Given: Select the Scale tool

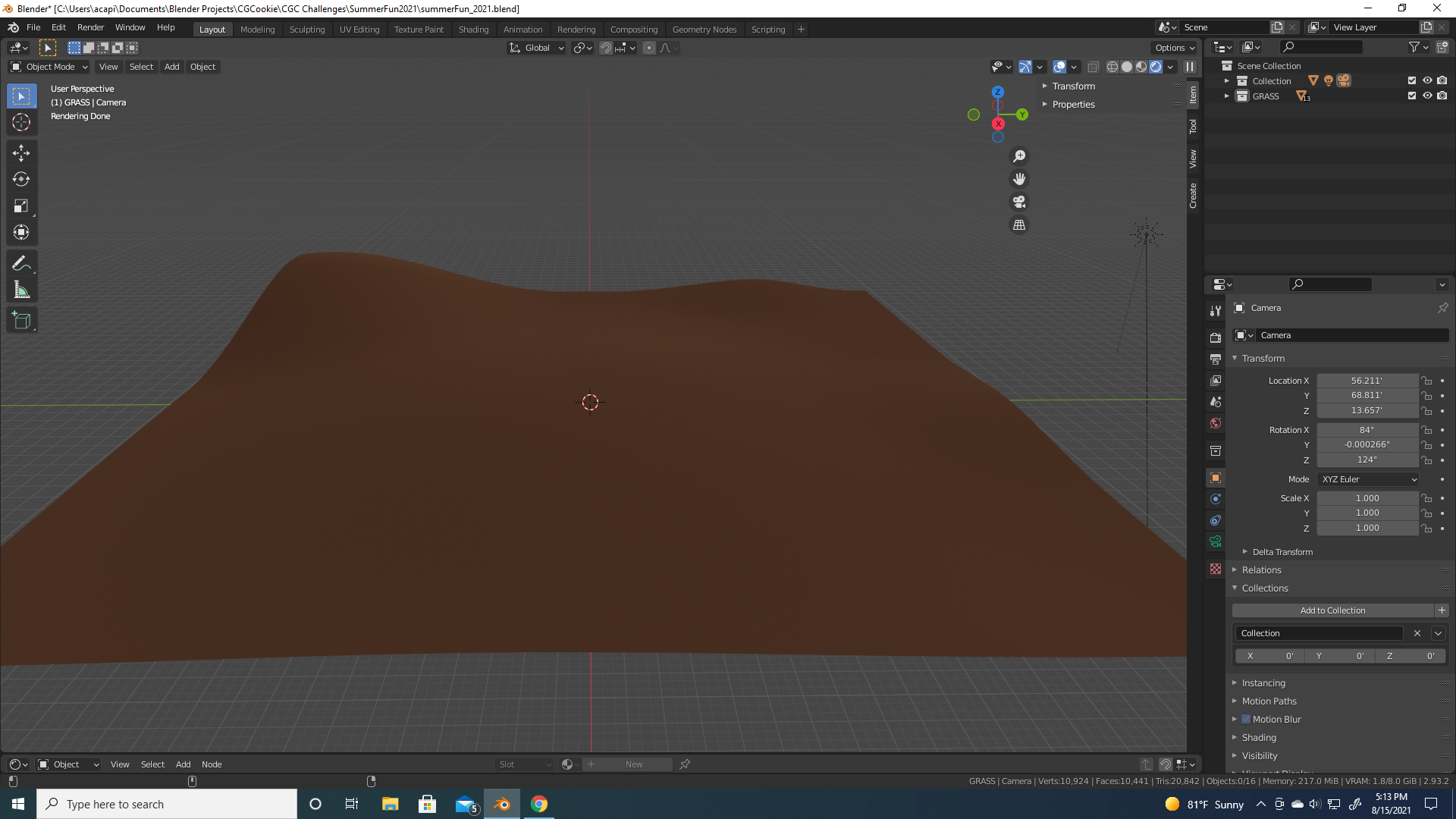Looking at the screenshot, I should point(21,206).
